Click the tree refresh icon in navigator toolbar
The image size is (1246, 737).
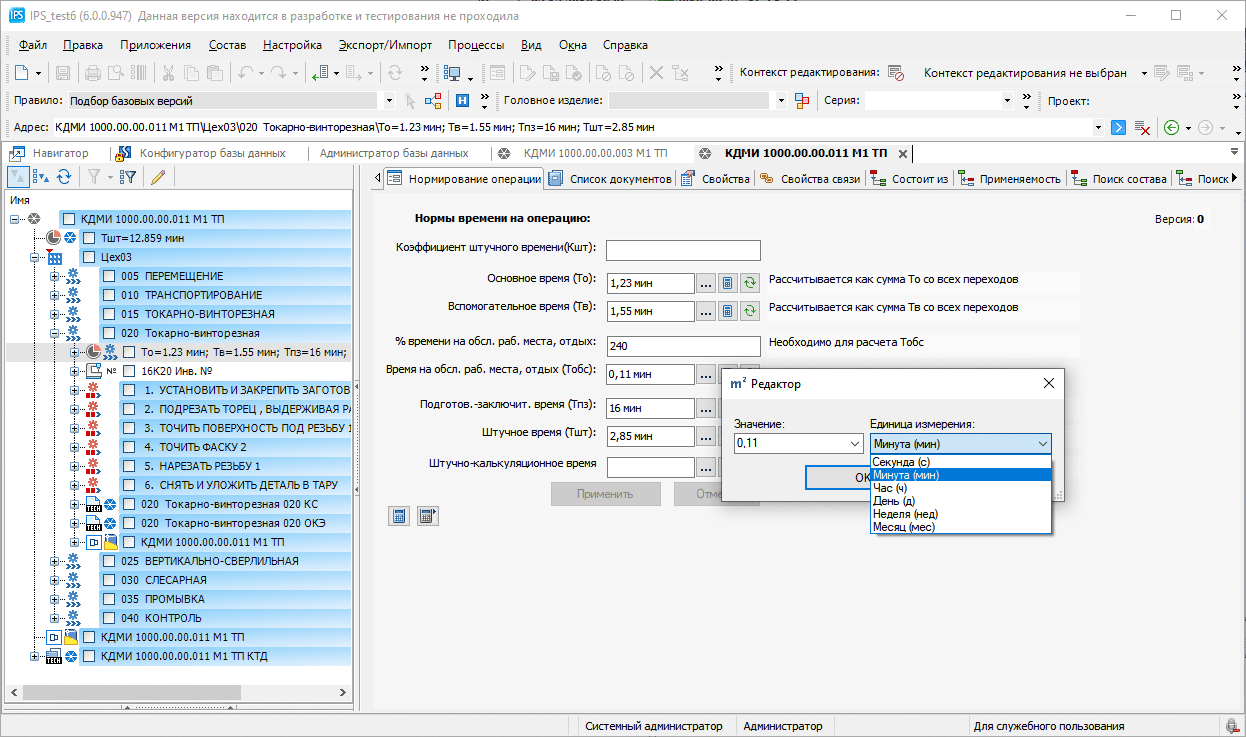point(64,177)
